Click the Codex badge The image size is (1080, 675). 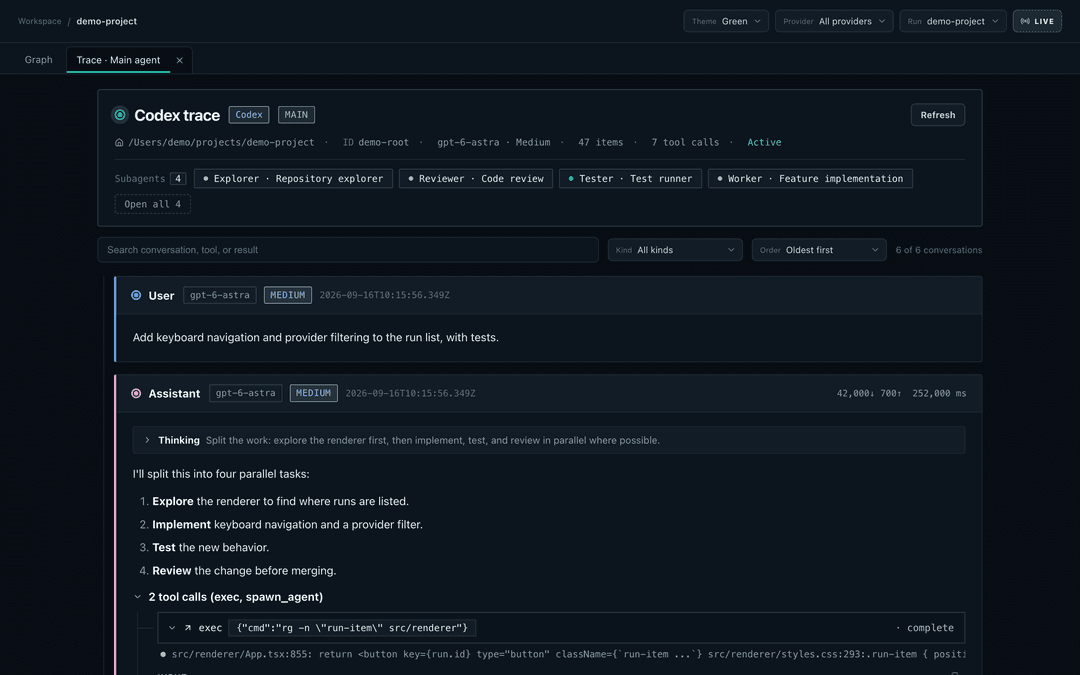point(249,115)
